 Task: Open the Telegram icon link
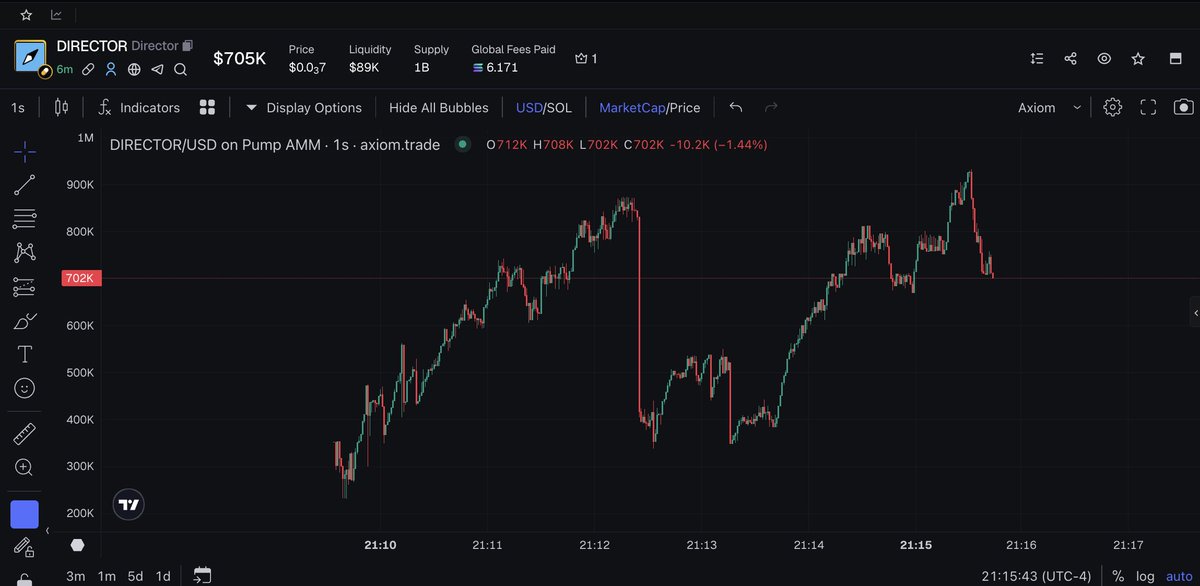[157, 70]
